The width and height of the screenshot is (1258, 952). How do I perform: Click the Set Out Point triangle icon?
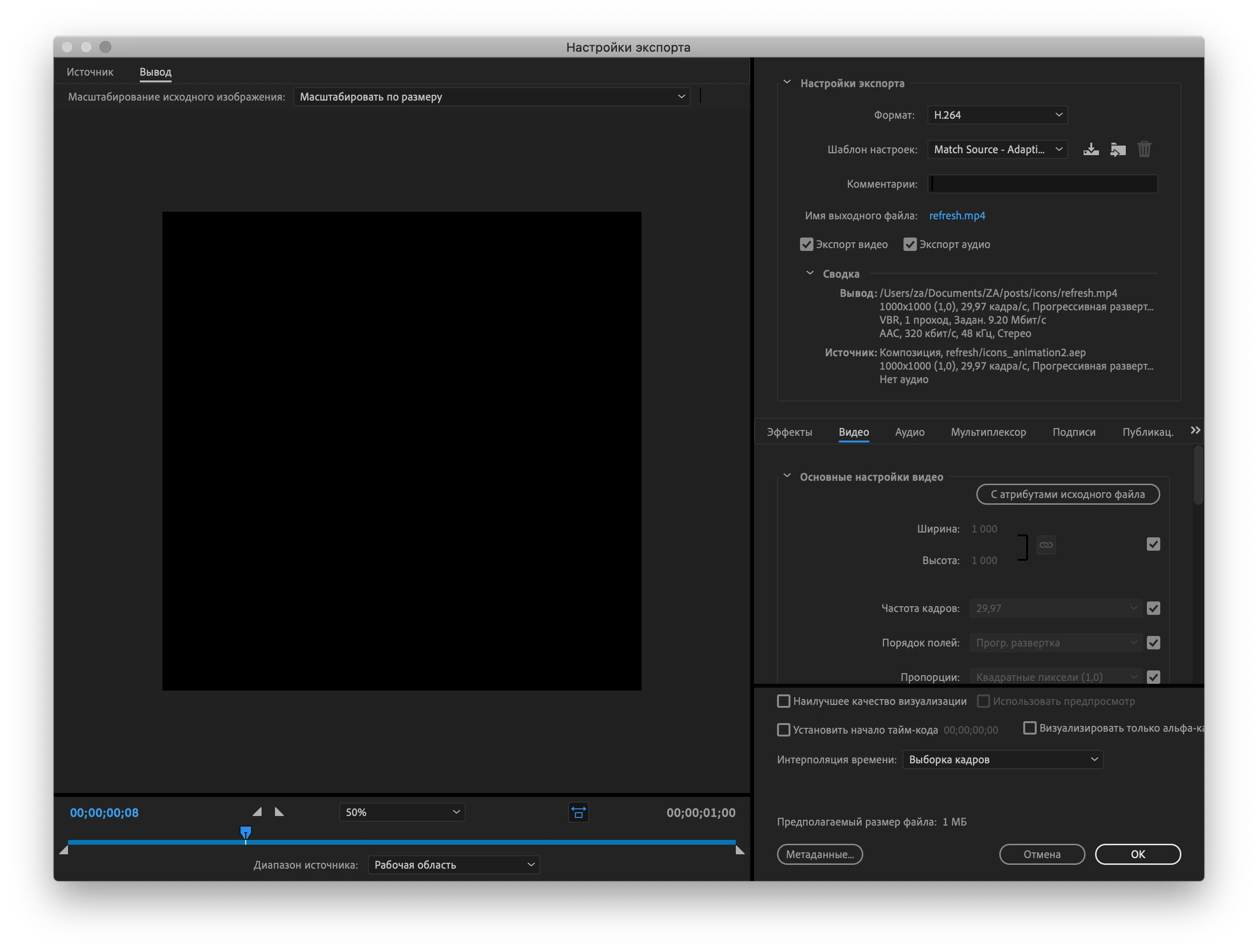click(x=279, y=812)
